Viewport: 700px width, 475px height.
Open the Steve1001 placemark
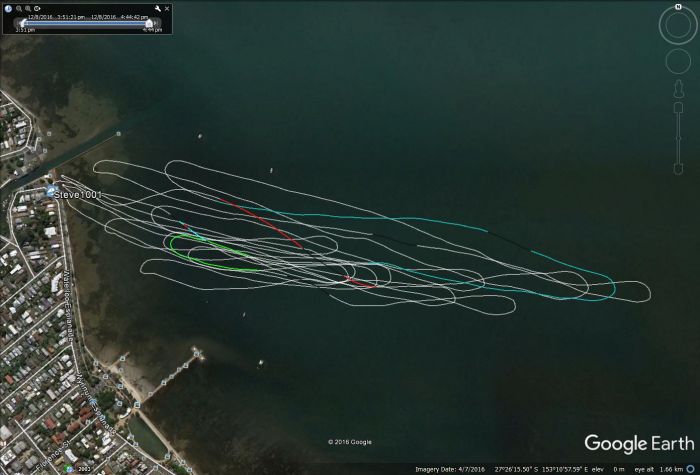point(52,191)
